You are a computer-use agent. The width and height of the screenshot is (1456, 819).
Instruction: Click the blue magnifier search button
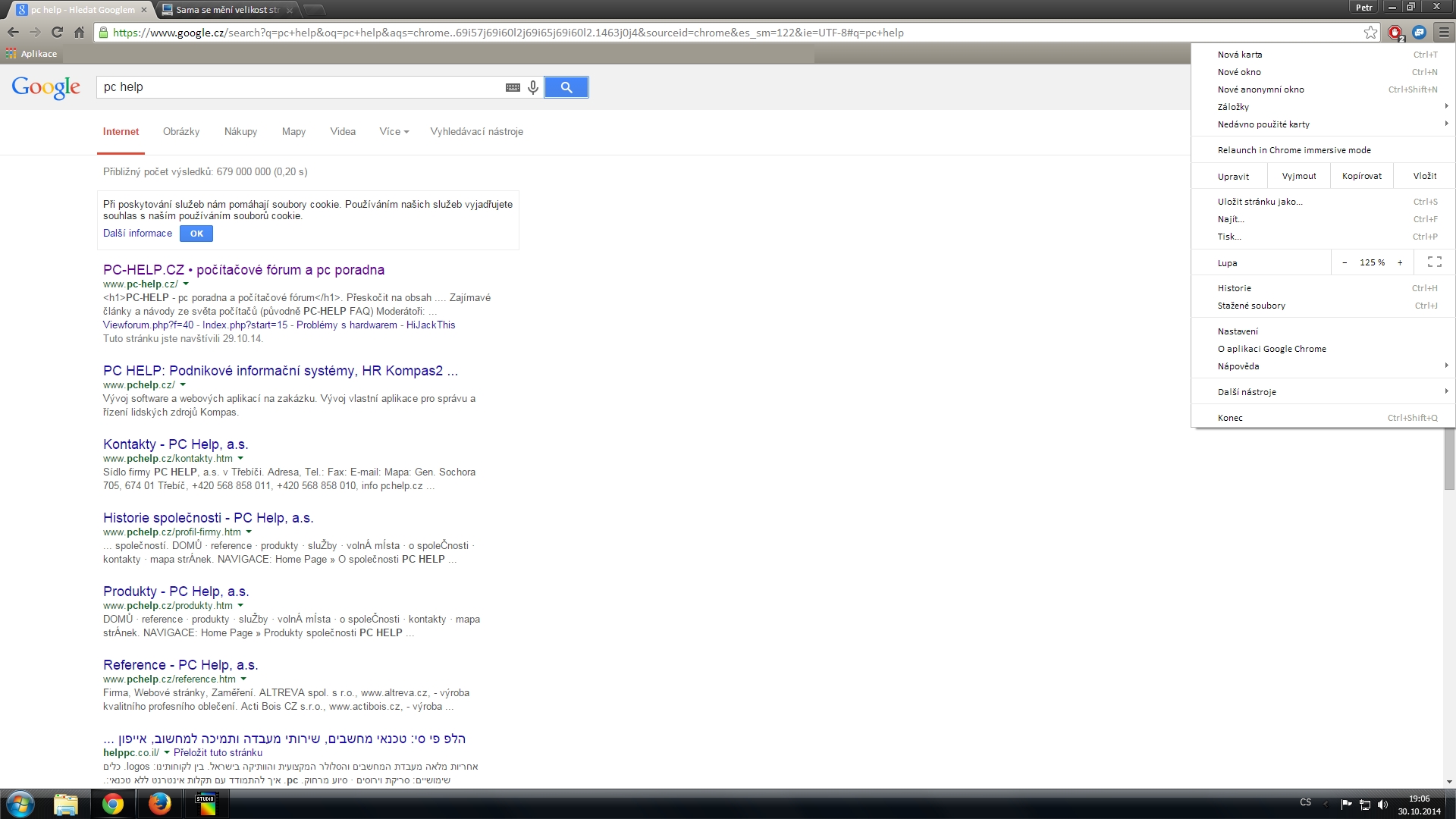pos(566,87)
